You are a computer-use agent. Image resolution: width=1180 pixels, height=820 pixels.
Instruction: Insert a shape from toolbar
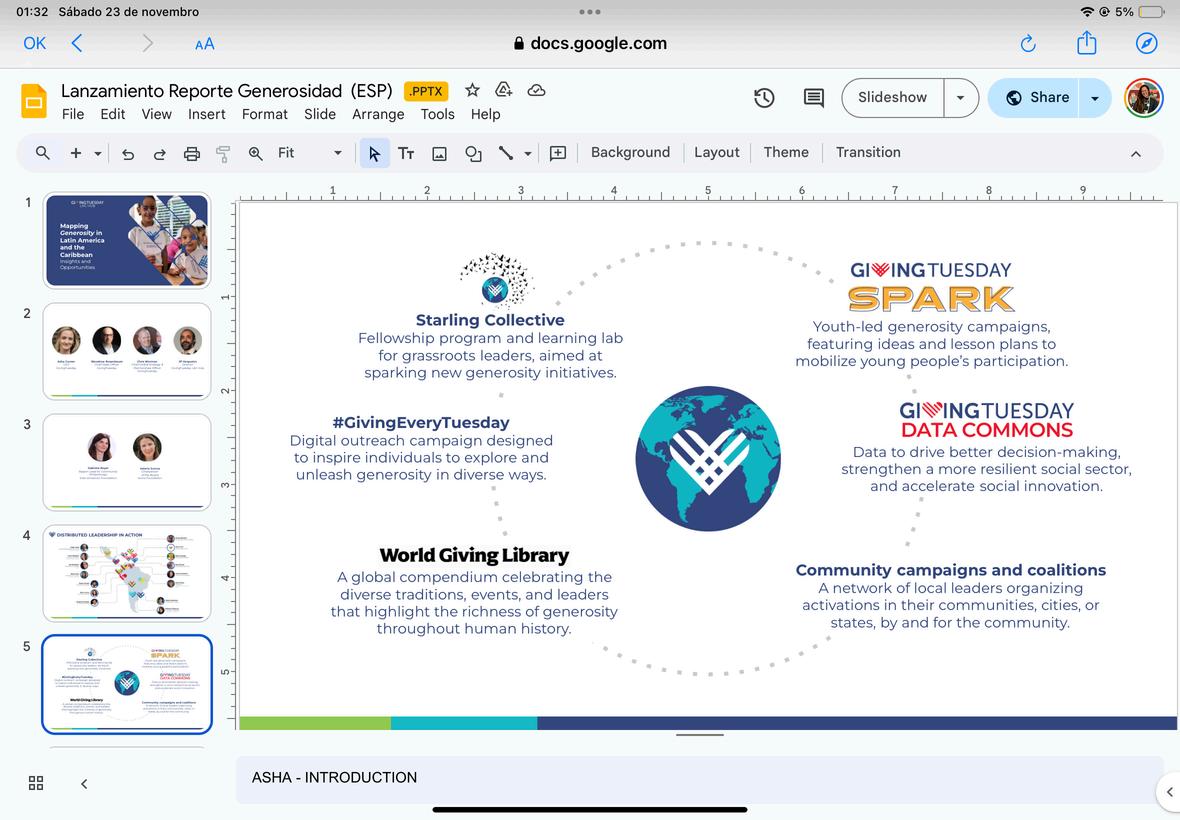coord(473,153)
